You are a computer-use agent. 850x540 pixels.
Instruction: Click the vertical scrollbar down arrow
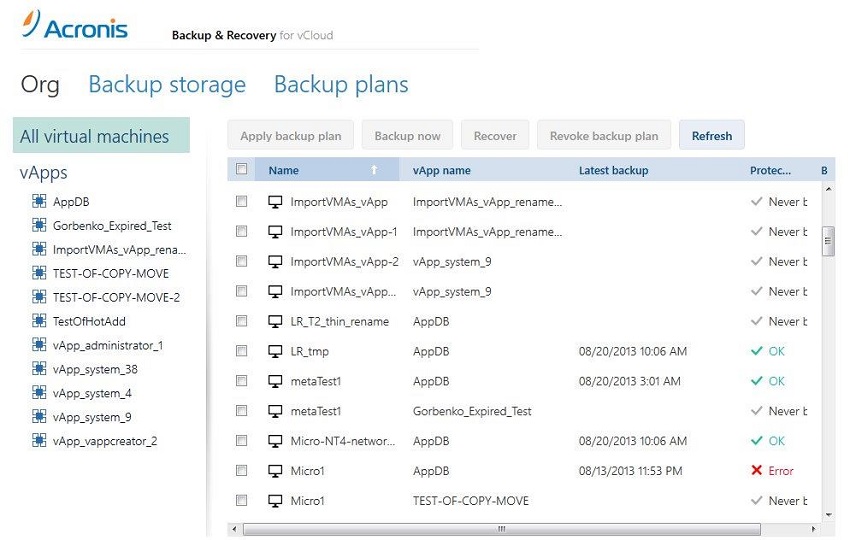(828, 515)
